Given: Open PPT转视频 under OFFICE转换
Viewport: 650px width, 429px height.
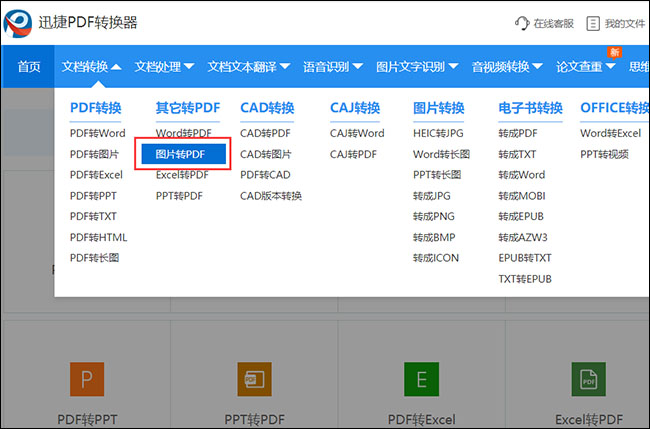Looking at the screenshot, I should [x=604, y=154].
